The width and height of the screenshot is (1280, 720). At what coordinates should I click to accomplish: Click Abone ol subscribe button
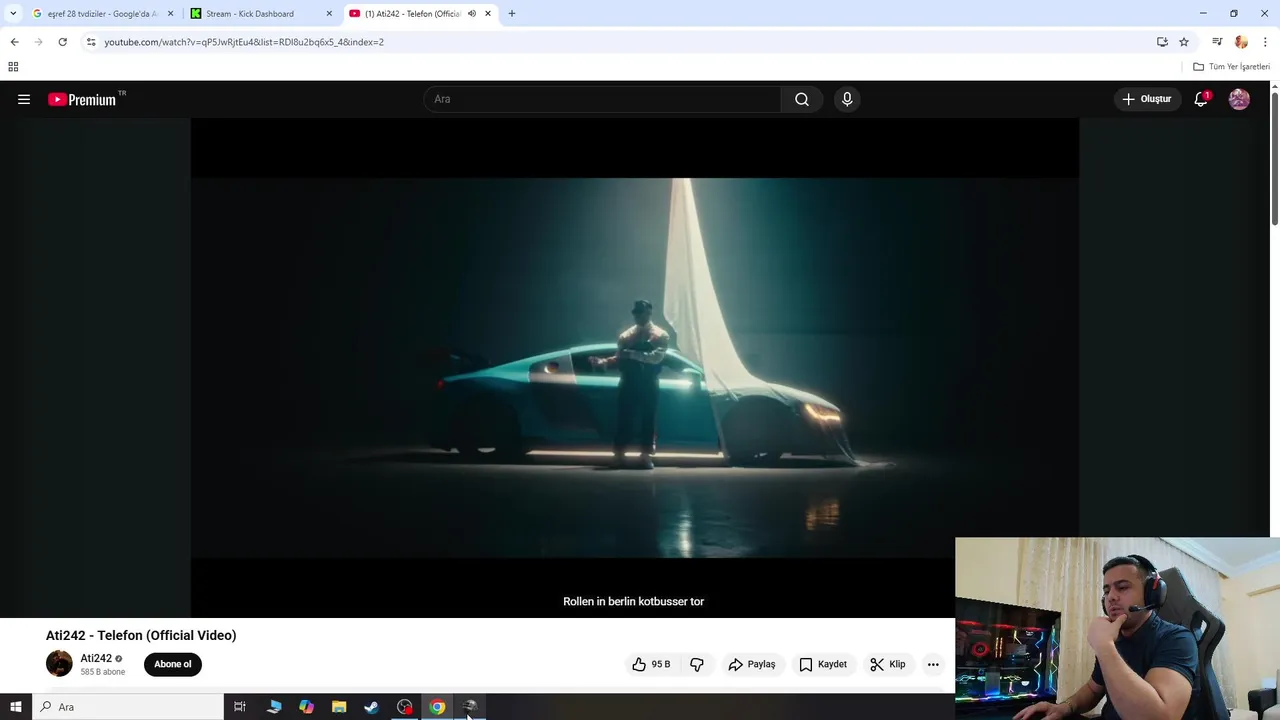(173, 664)
